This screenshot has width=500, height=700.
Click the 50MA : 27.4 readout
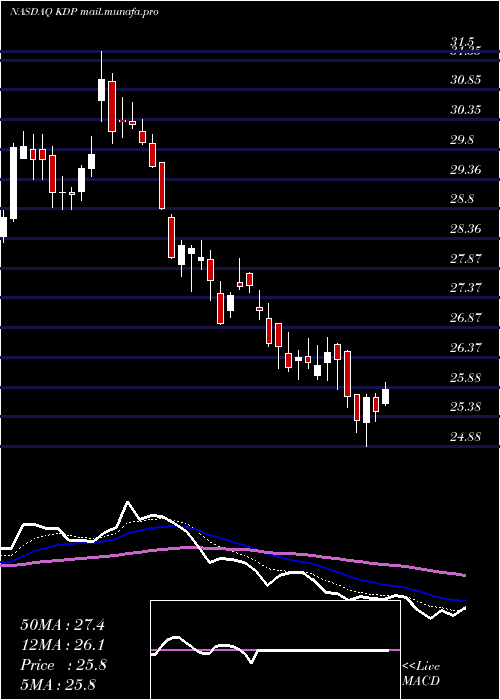(x=63, y=625)
